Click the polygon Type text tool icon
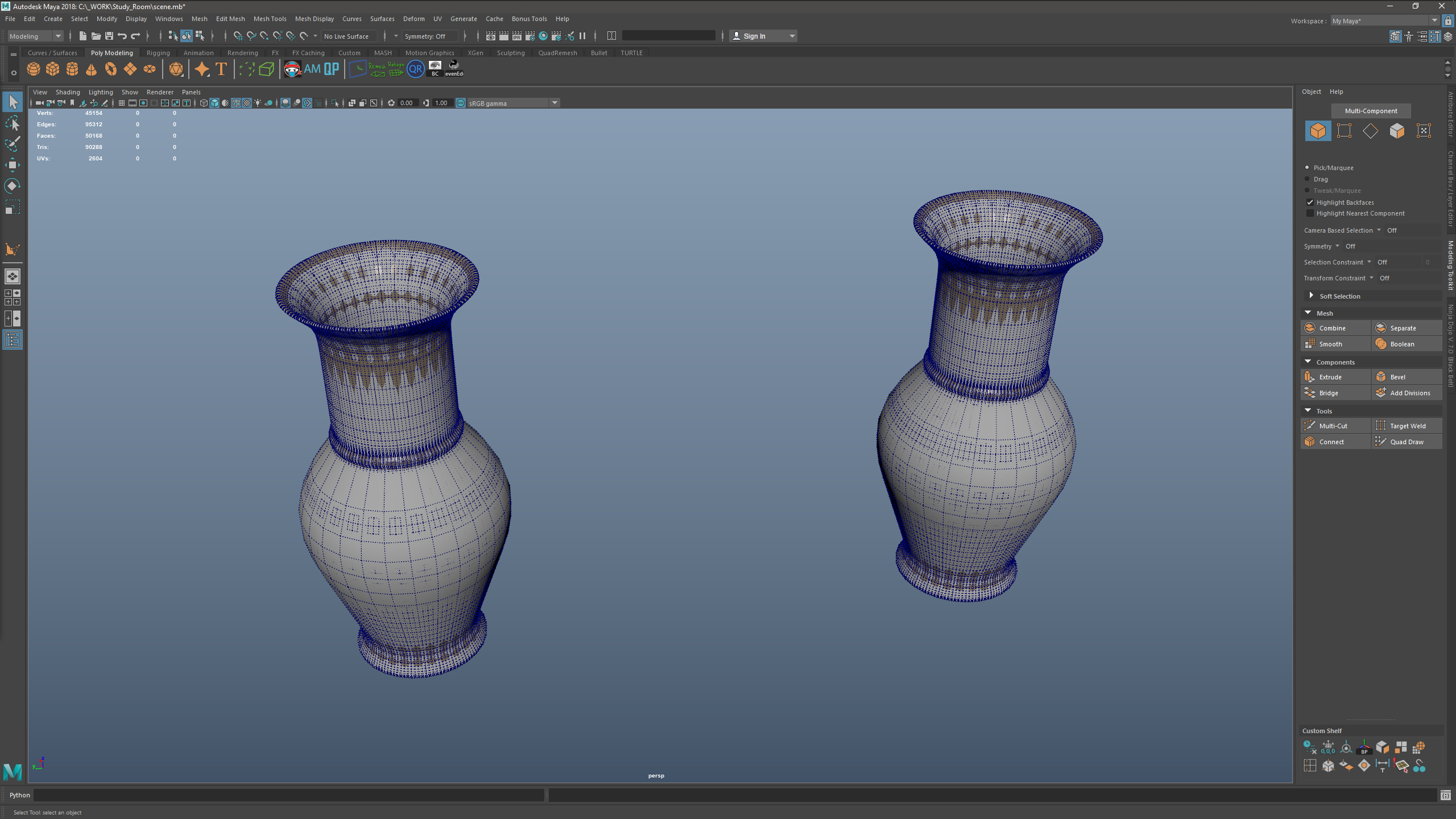Viewport: 1456px width, 819px height. coord(221,69)
